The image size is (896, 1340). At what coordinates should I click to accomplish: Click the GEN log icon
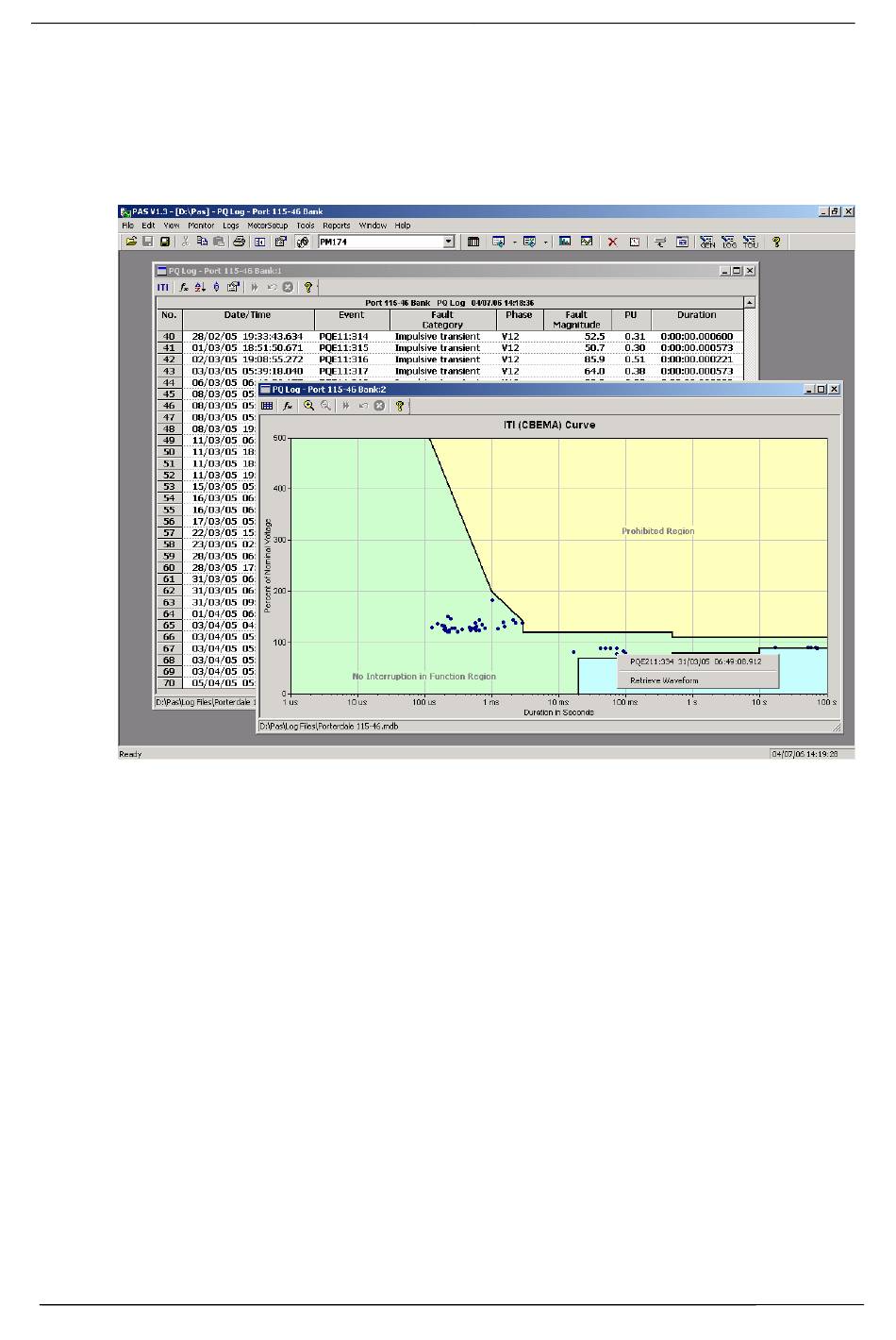(x=707, y=242)
